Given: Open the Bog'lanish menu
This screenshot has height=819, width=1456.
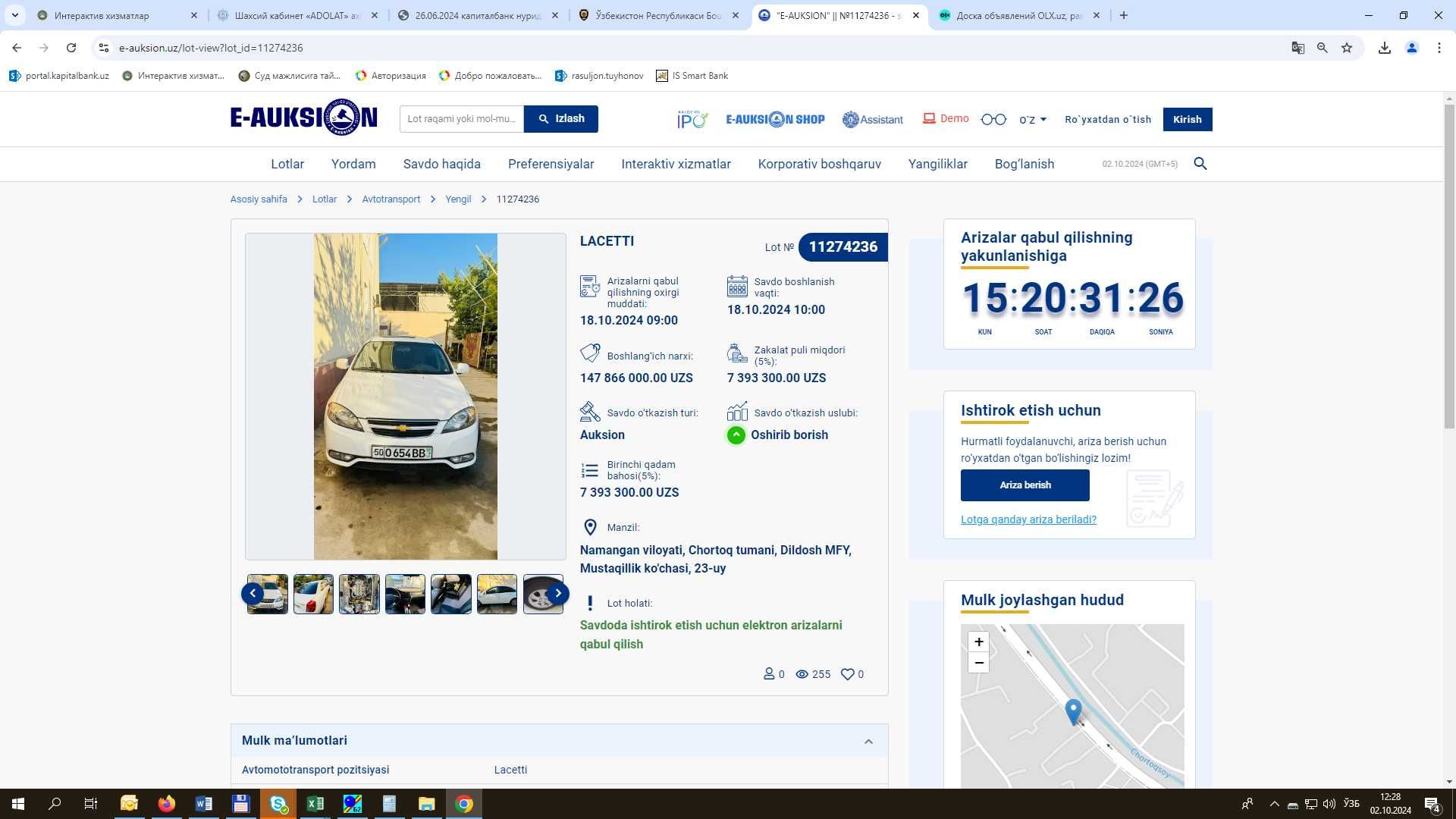Looking at the screenshot, I should click(x=1025, y=164).
